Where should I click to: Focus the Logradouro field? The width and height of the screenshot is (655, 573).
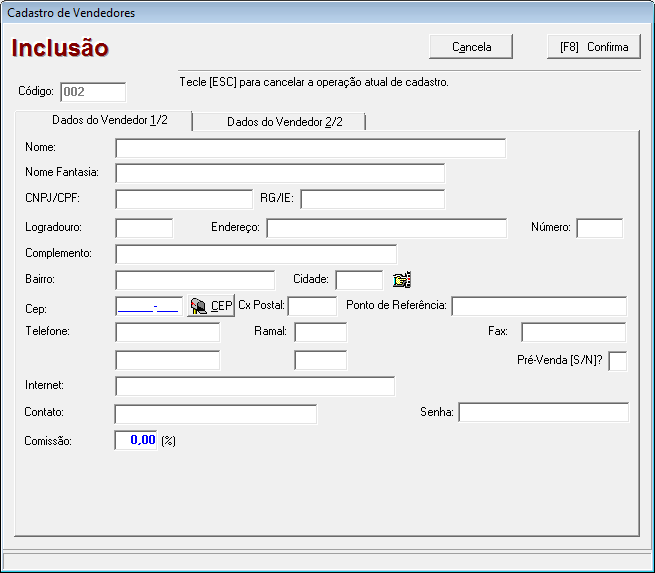(144, 228)
